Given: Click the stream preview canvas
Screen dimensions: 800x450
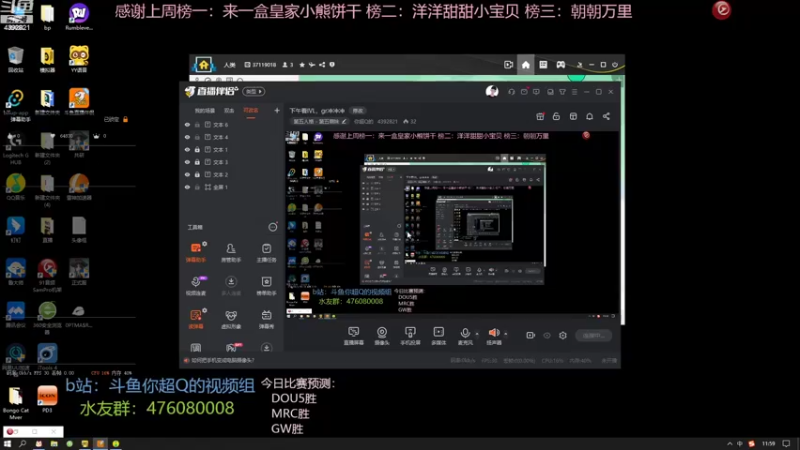Looking at the screenshot, I should point(452,225).
